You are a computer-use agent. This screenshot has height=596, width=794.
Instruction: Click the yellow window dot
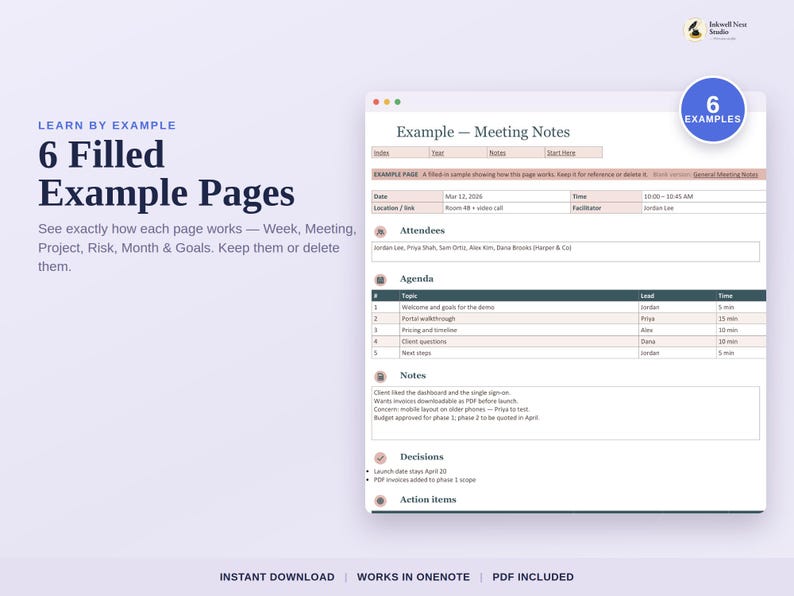pyautogui.click(x=387, y=102)
